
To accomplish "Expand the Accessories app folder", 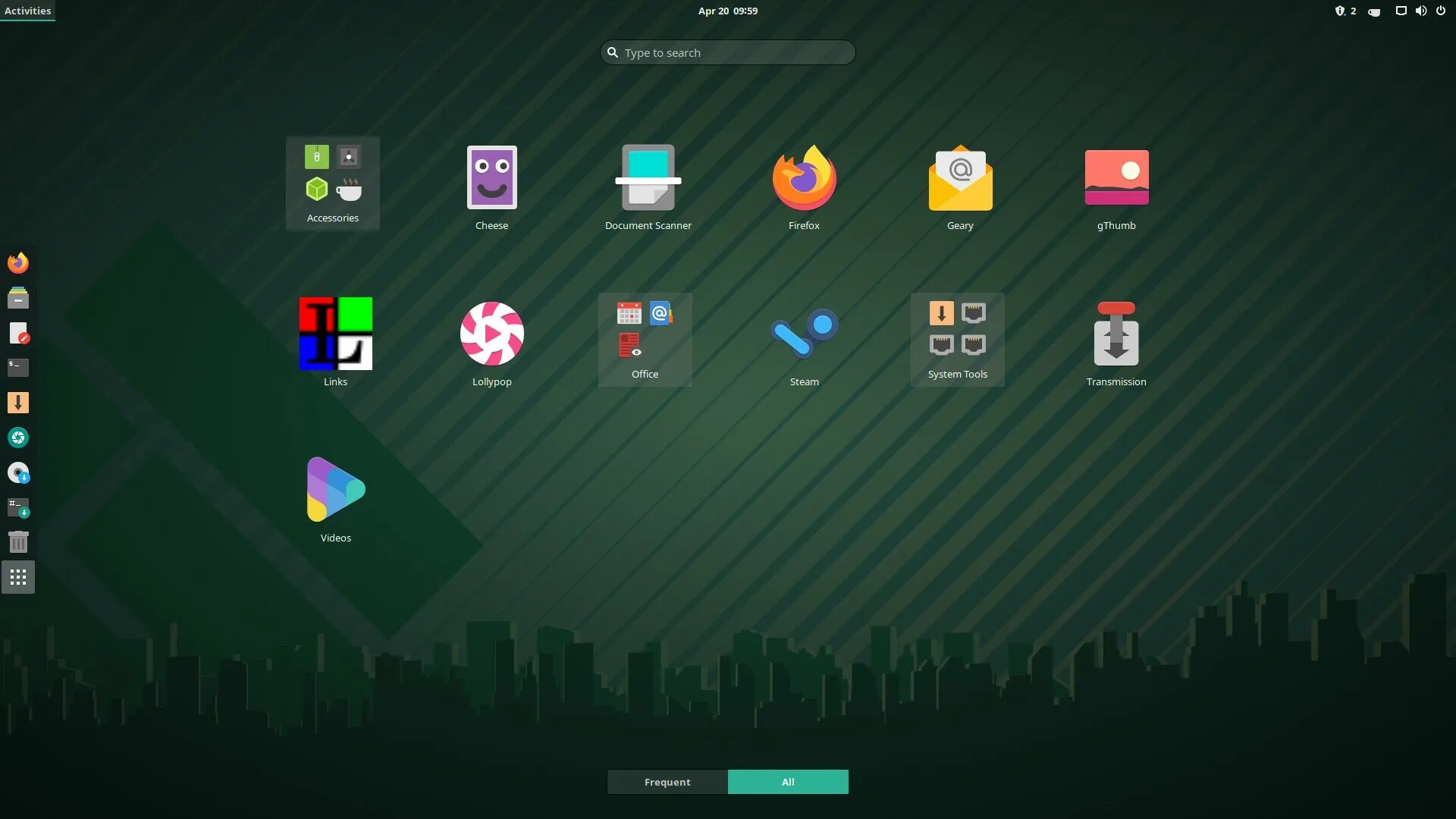I will [x=332, y=183].
